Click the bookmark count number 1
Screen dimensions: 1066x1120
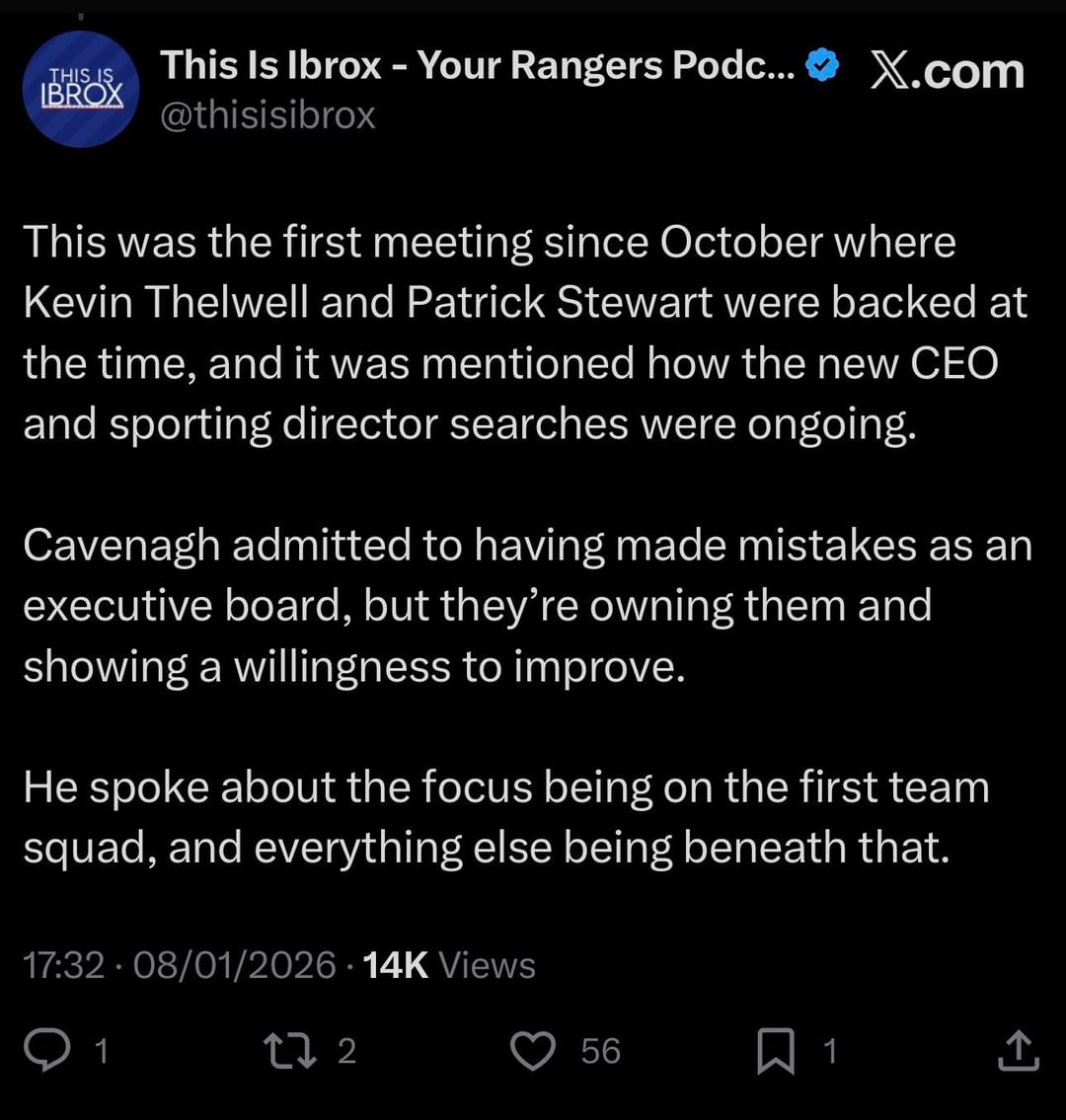click(x=830, y=1052)
